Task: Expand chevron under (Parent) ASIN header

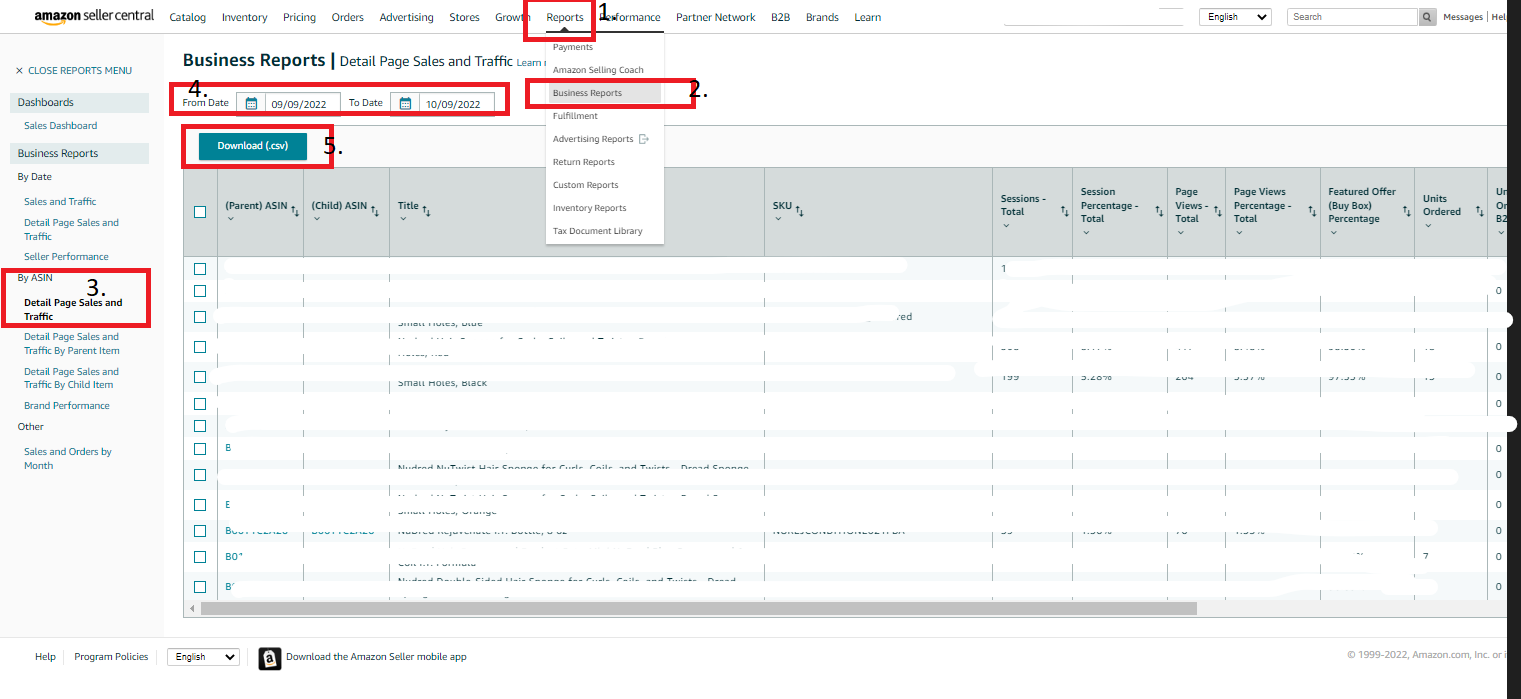Action: [229, 219]
